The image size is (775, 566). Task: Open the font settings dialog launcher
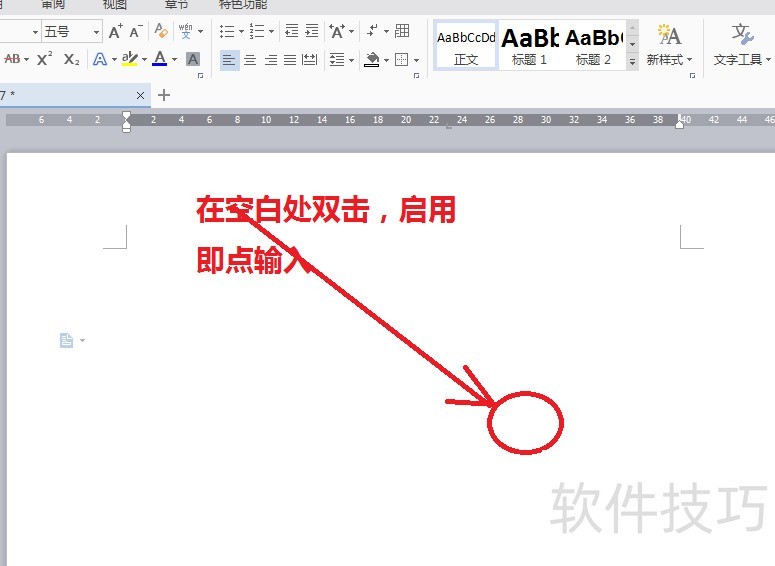pyautogui.click(x=200, y=76)
